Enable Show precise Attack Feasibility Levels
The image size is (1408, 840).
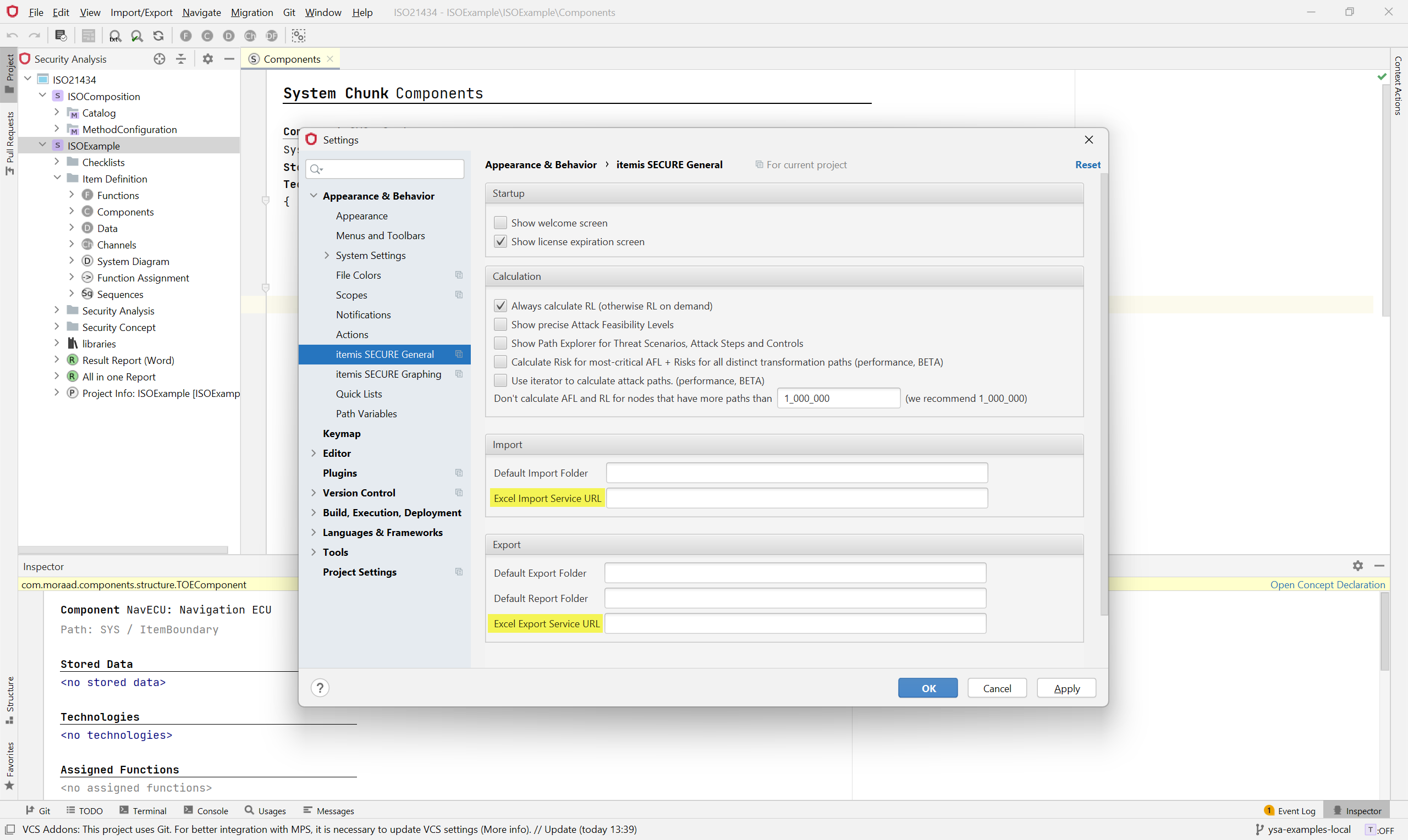click(501, 324)
